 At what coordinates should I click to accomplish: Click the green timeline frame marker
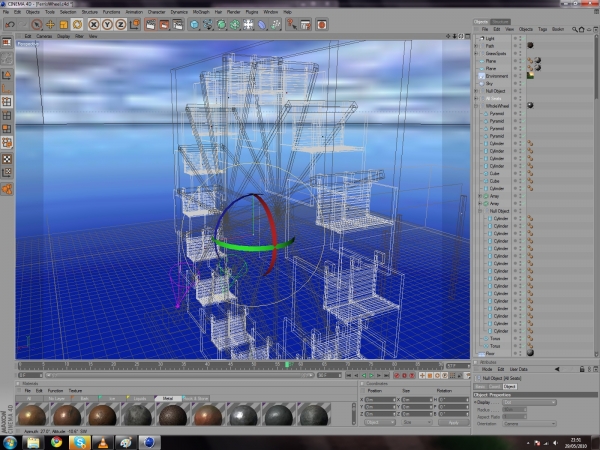287,365
